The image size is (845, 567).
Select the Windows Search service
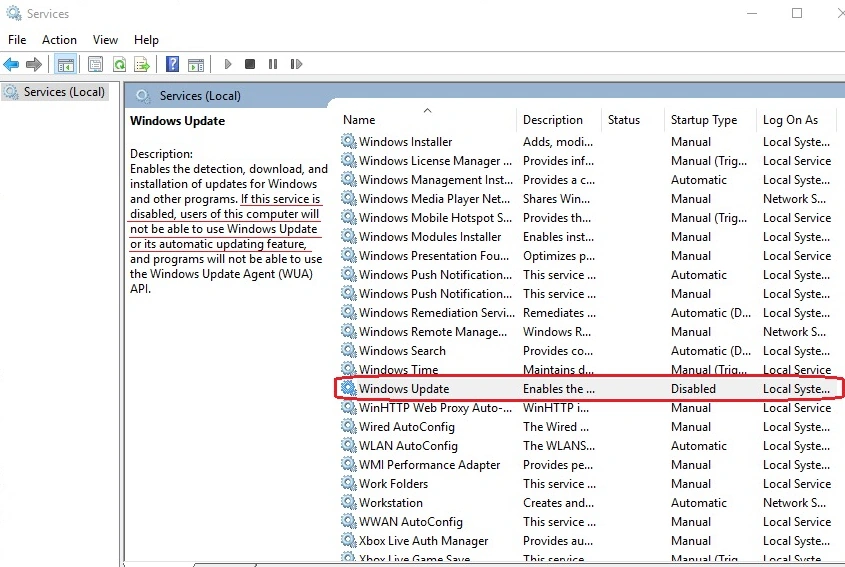tap(402, 351)
